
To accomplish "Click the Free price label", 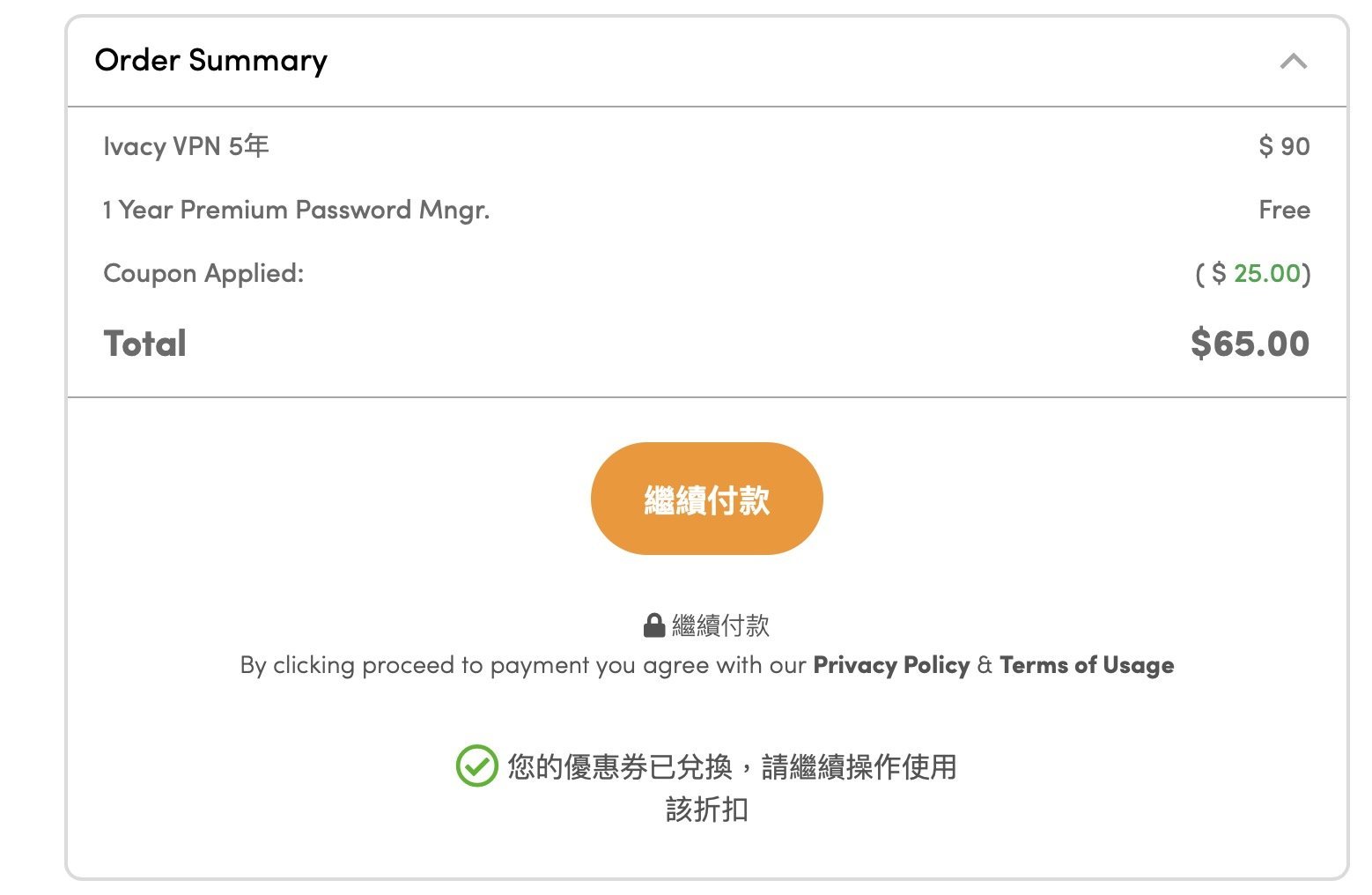I will tap(1284, 210).
